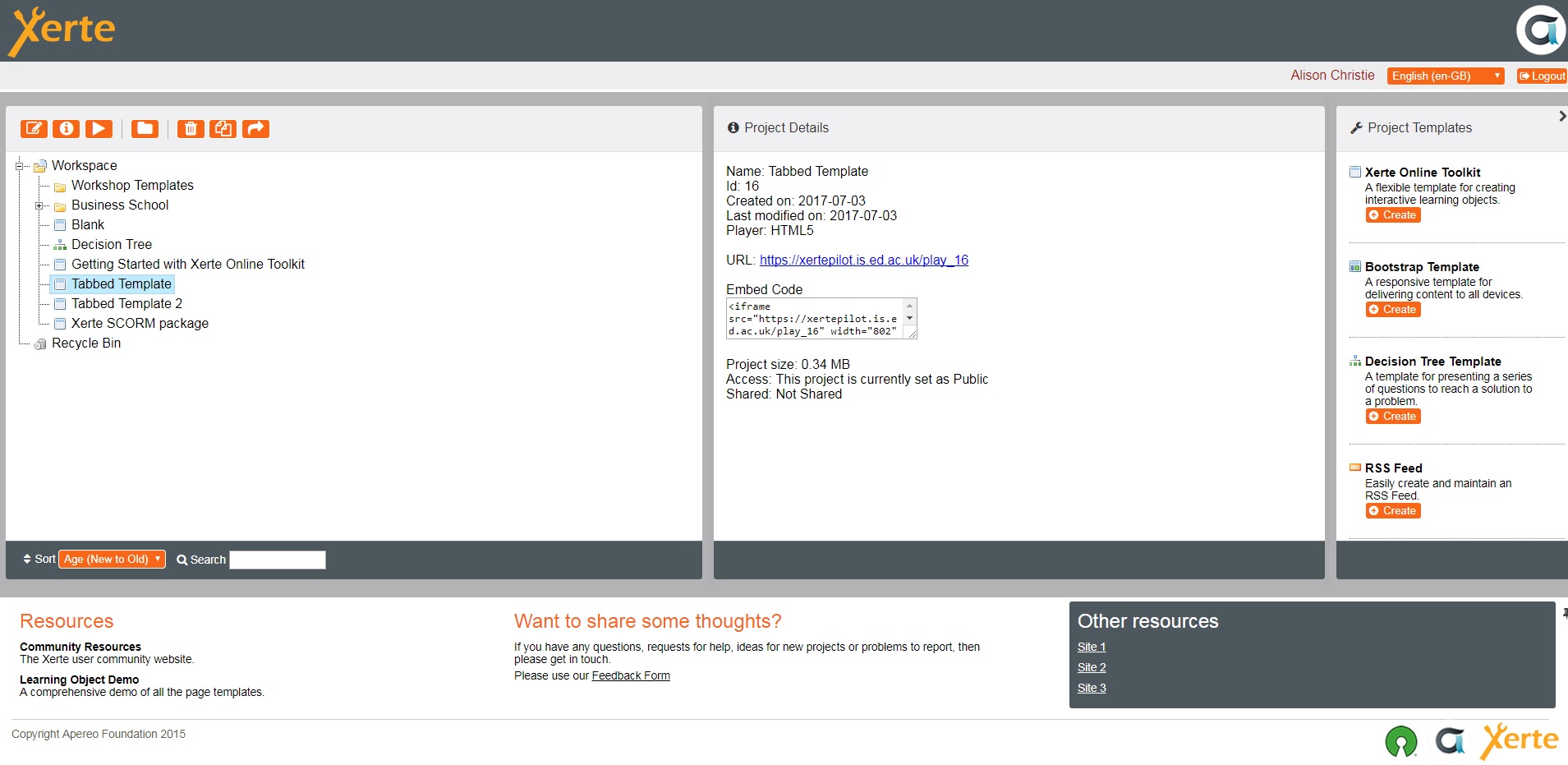Screen dimensions: 1568x765
Task: Select the Tabbed Template 2 project
Action: [x=127, y=304]
